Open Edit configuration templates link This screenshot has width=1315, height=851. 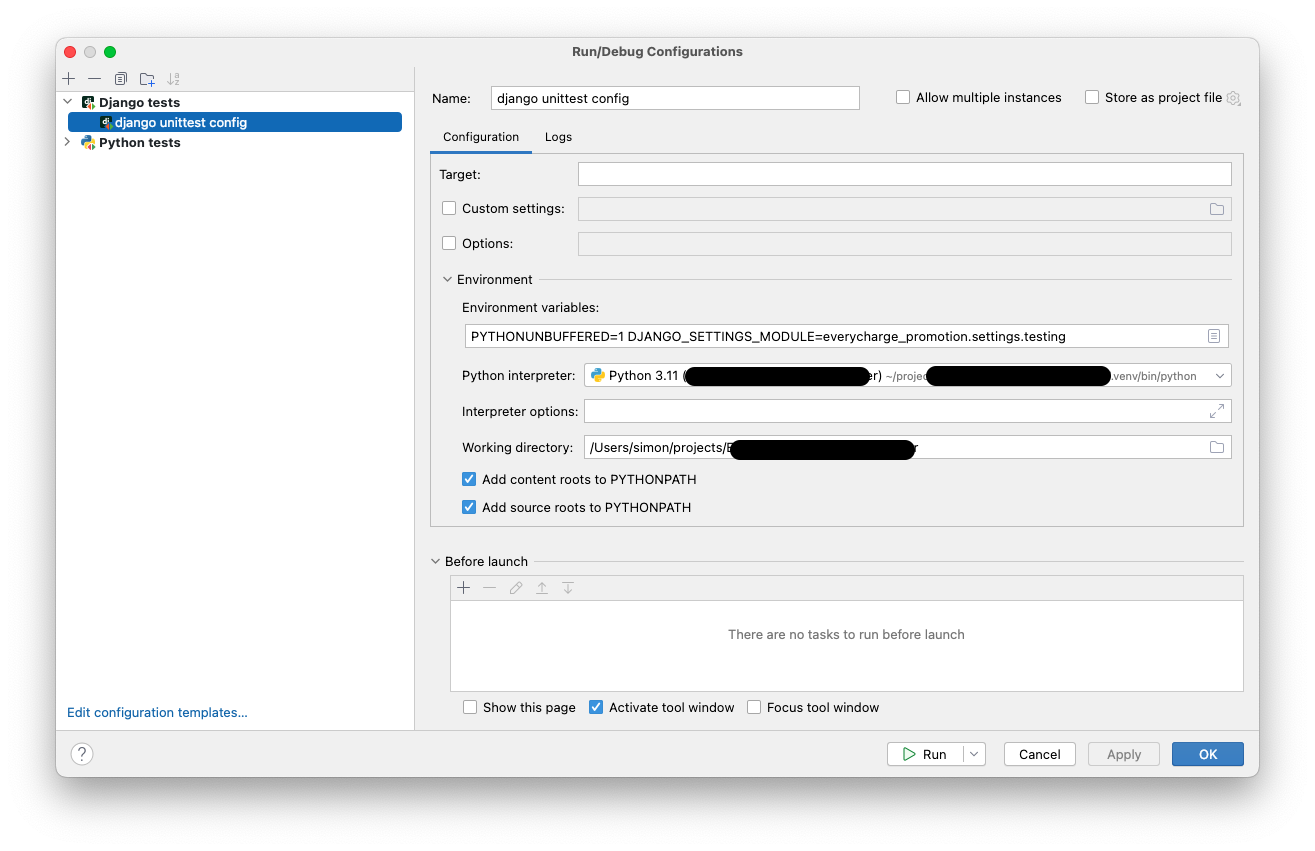pyautogui.click(x=157, y=713)
